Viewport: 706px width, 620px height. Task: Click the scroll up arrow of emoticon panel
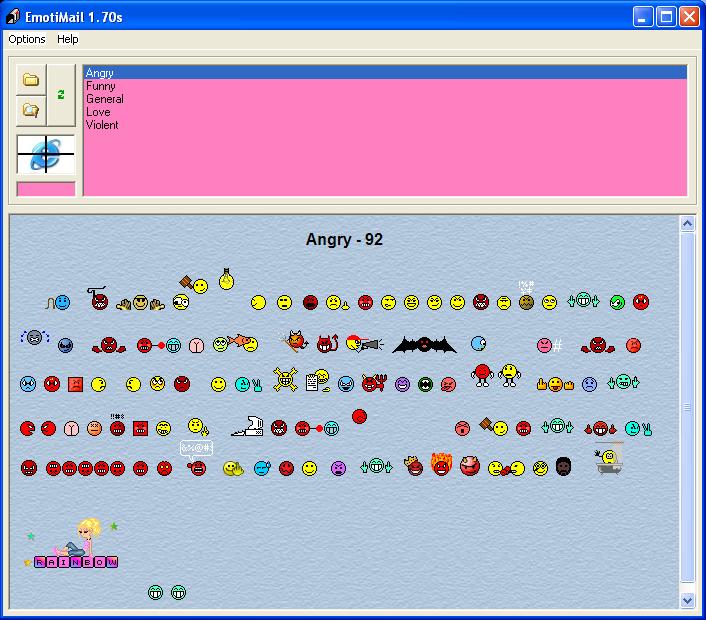click(688, 223)
